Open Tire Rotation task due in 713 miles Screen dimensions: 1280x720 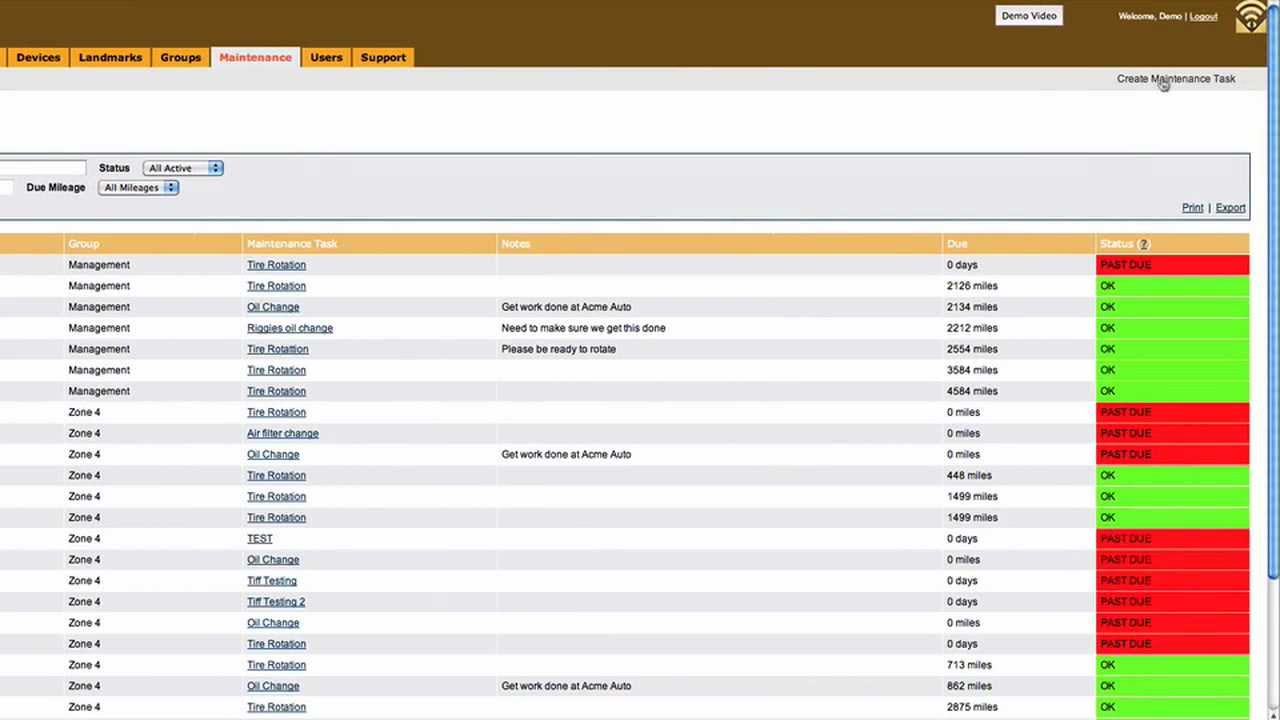(x=276, y=665)
